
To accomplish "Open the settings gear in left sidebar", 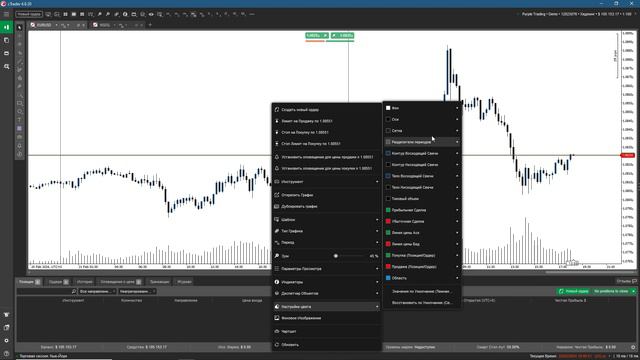I will (7, 340).
